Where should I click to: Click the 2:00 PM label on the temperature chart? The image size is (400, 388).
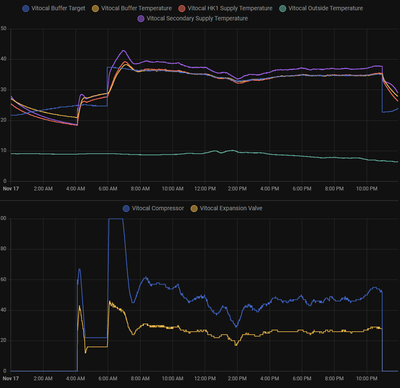(237, 189)
